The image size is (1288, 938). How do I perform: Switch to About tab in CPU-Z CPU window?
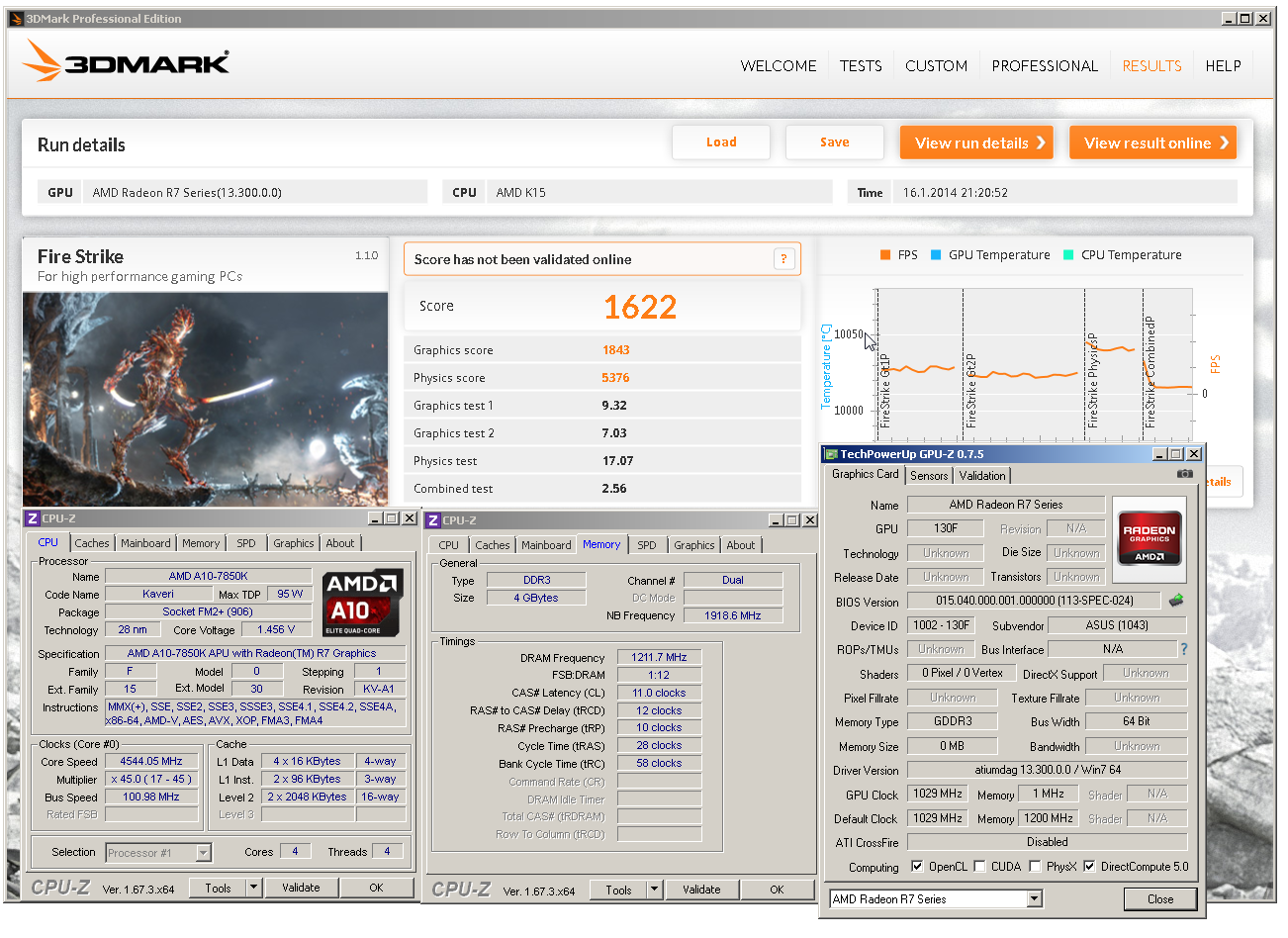pos(340,543)
